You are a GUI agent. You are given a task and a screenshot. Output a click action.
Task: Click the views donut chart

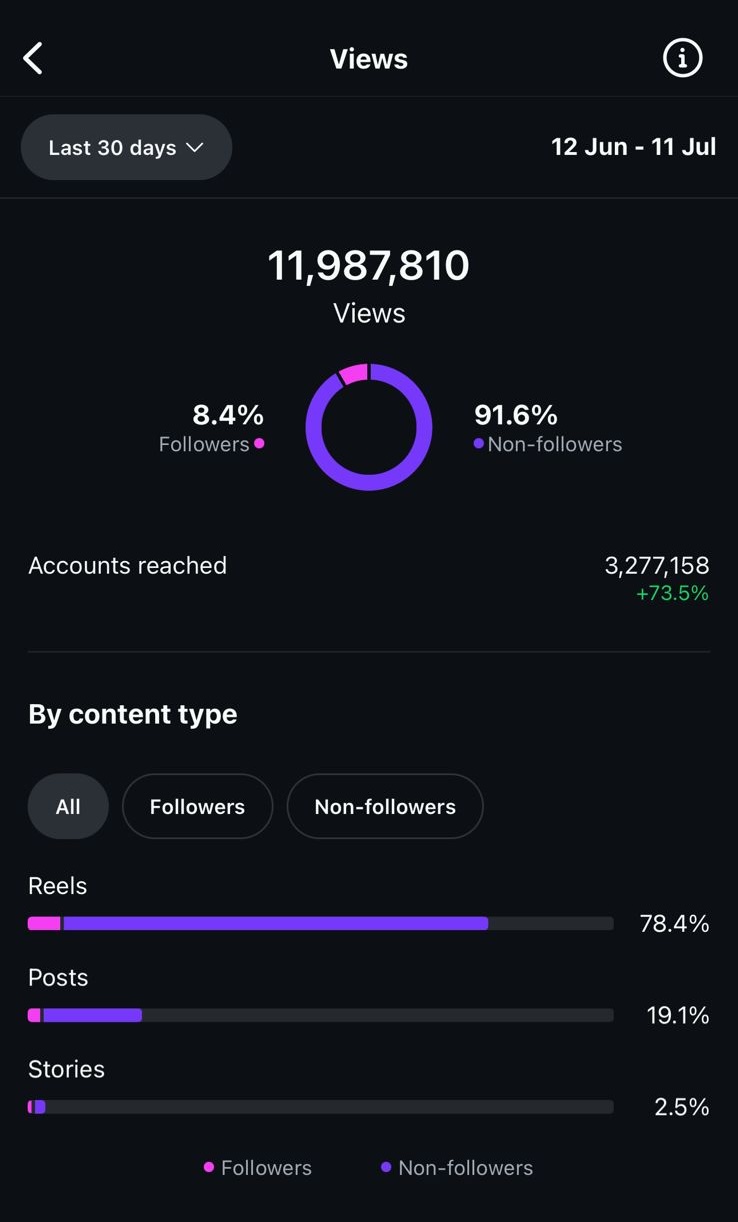pyautogui.click(x=369, y=427)
